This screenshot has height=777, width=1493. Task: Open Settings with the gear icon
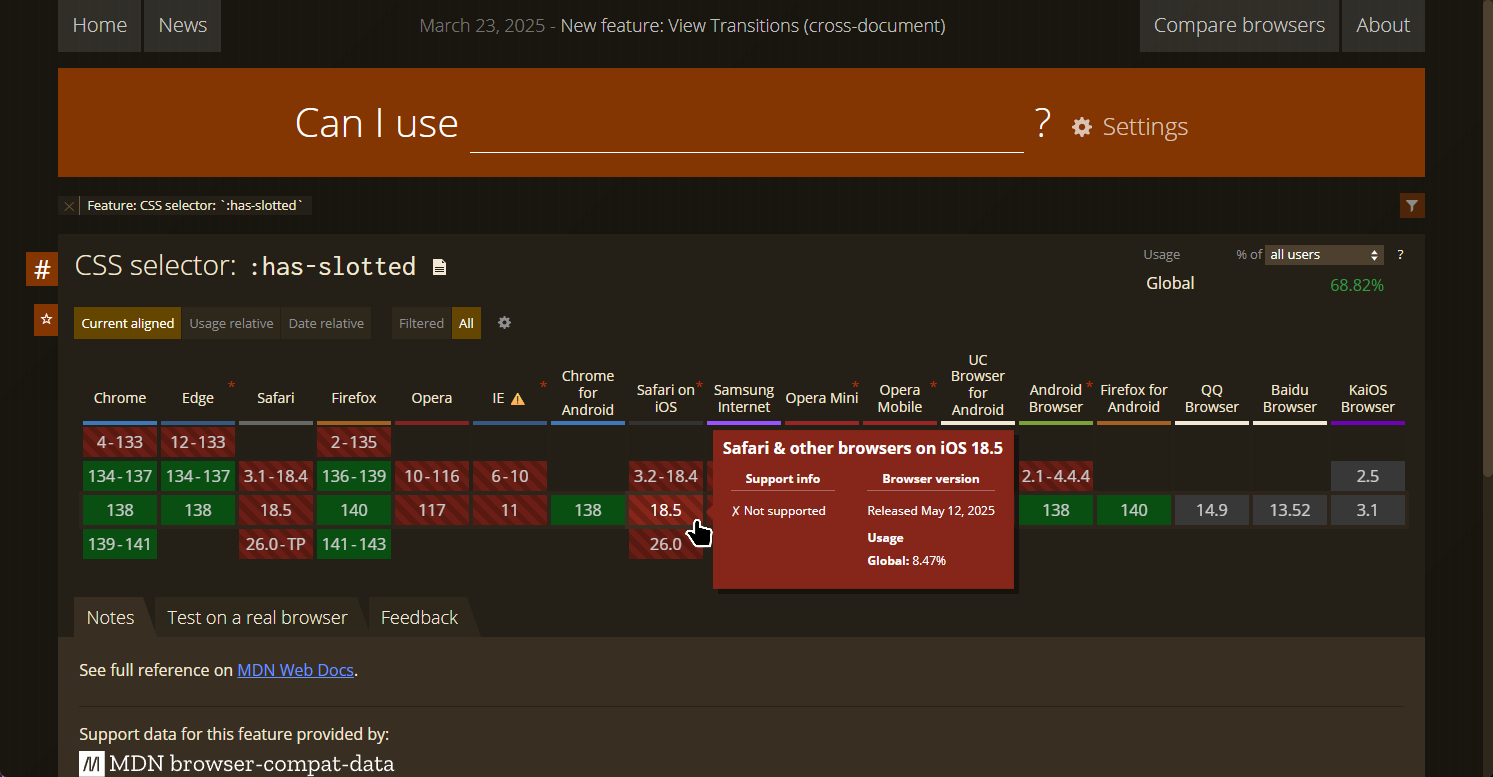coord(1082,127)
